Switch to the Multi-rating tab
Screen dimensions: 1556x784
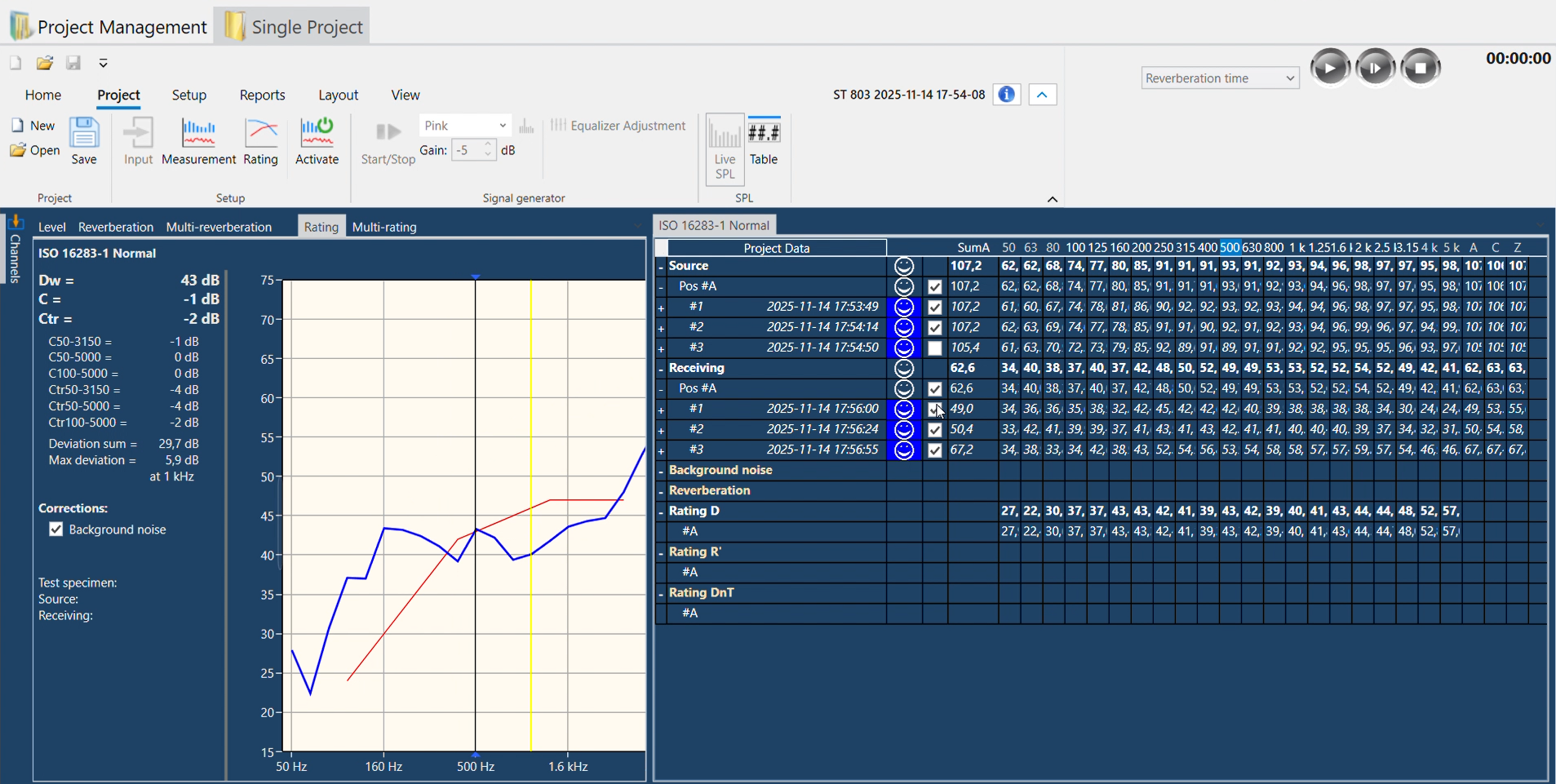[x=384, y=227]
